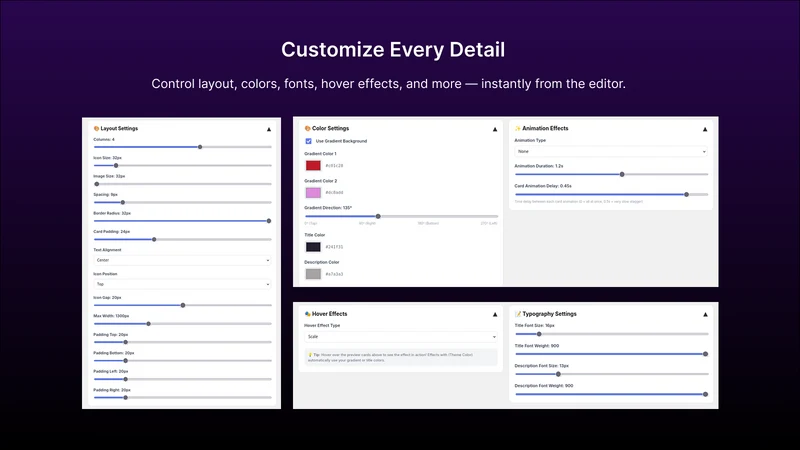Click the Hover Effects masks icon
This screenshot has height=450, width=800.
coord(308,314)
